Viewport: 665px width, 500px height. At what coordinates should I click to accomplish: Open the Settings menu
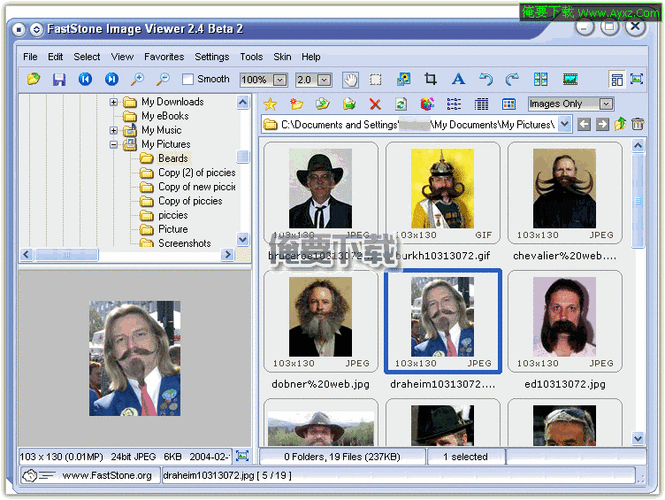tap(212, 57)
